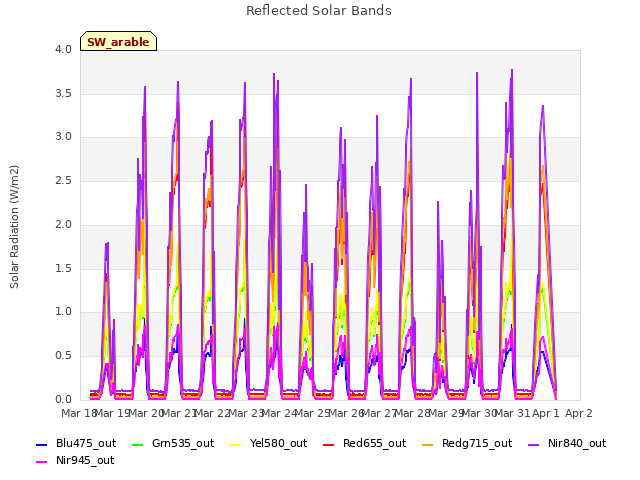
Task: Click the 4.0 y-axis tick label
Action: click(x=63, y=49)
